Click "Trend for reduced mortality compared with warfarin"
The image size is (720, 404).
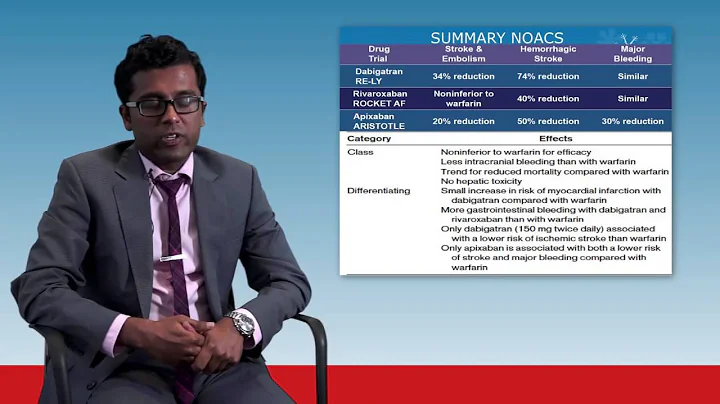(555, 172)
